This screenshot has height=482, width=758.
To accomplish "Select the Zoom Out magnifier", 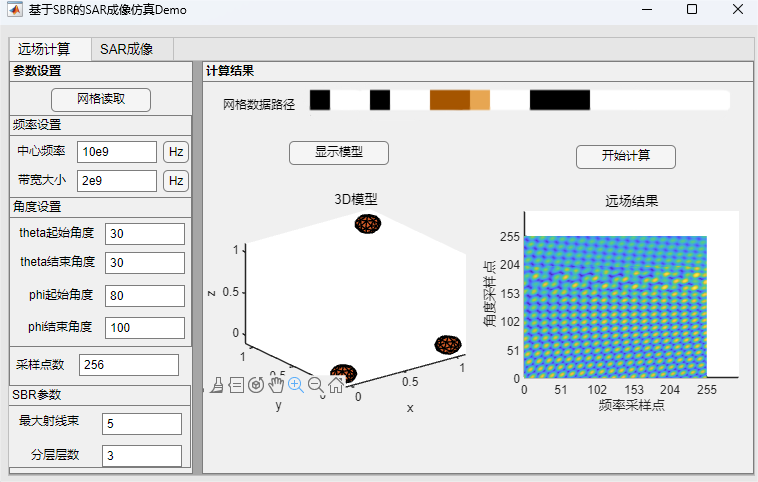I will [x=315, y=384].
